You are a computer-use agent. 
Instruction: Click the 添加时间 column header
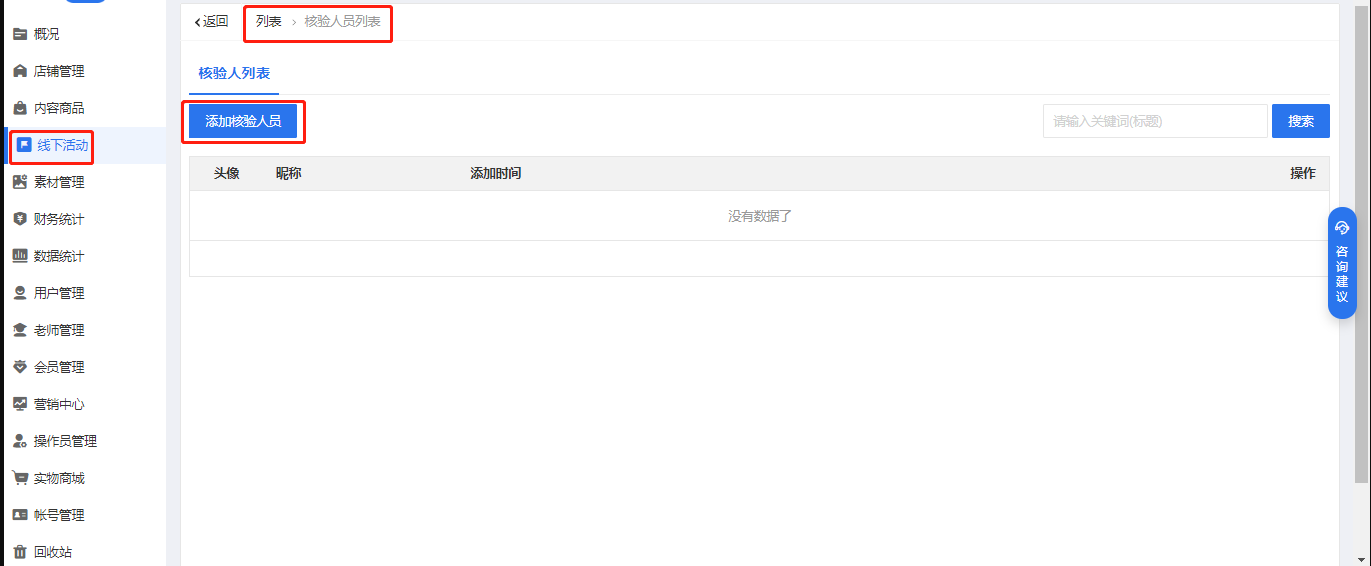pos(496,173)
